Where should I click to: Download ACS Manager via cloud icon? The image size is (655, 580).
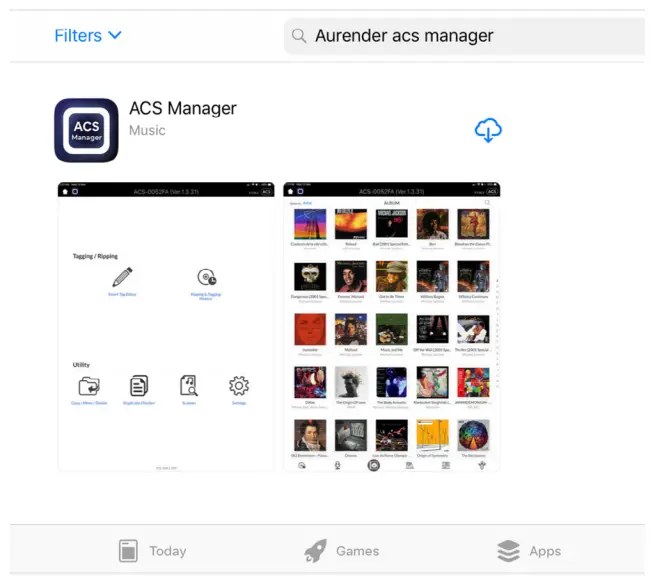point(488,130)
